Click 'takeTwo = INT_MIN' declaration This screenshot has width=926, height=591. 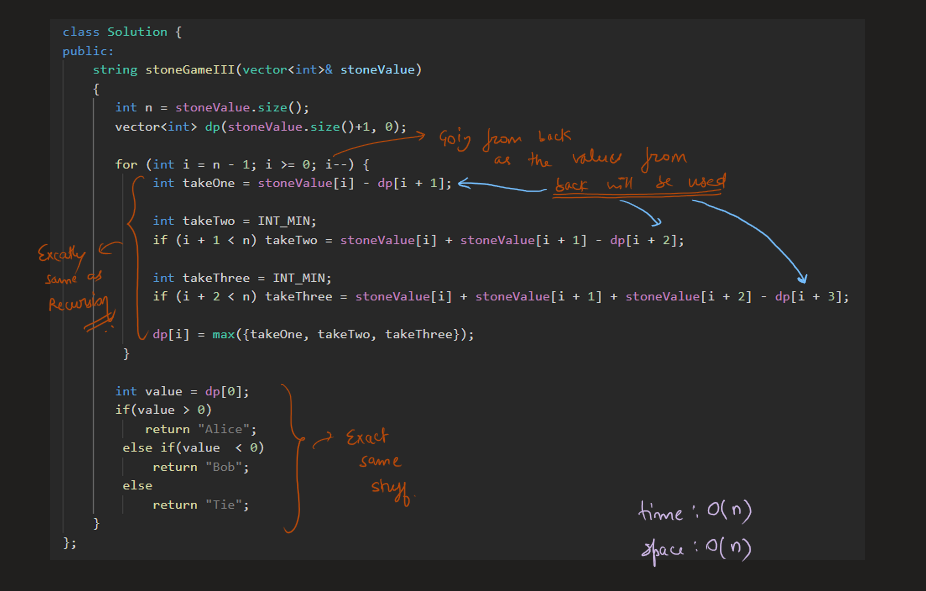click(x=241, y=221)
